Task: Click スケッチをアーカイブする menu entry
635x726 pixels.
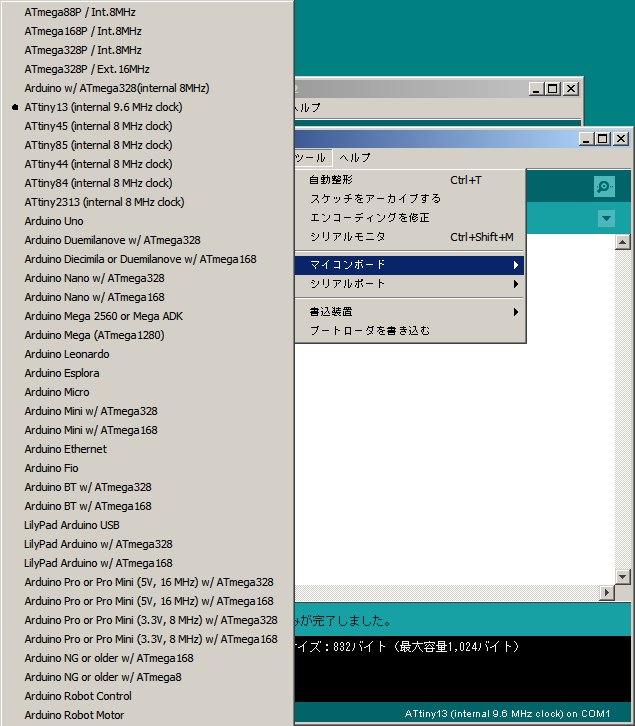Action: (409, 199)
